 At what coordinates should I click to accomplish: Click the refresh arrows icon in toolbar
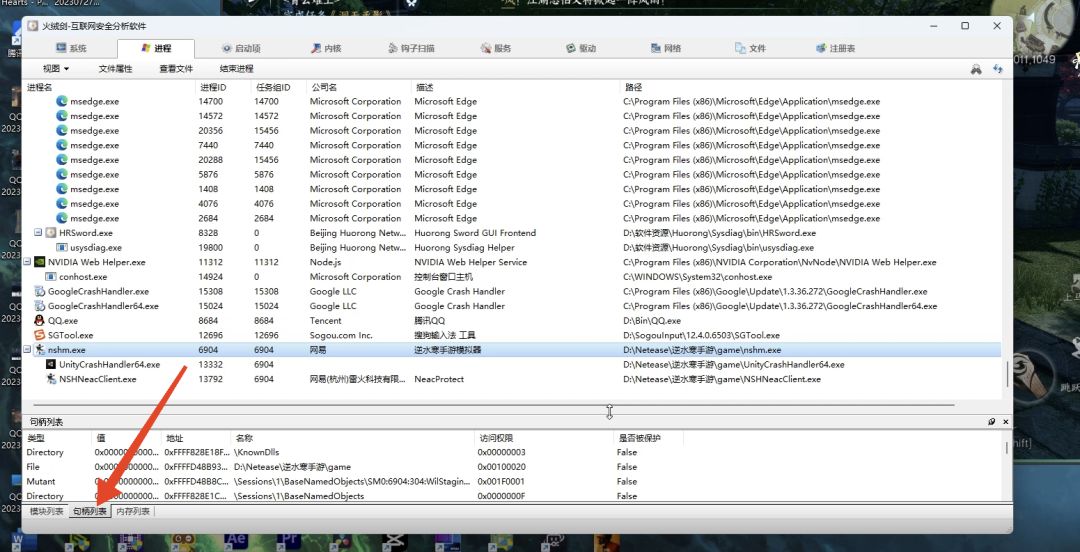pyautogui.click(x=997, y=70)
